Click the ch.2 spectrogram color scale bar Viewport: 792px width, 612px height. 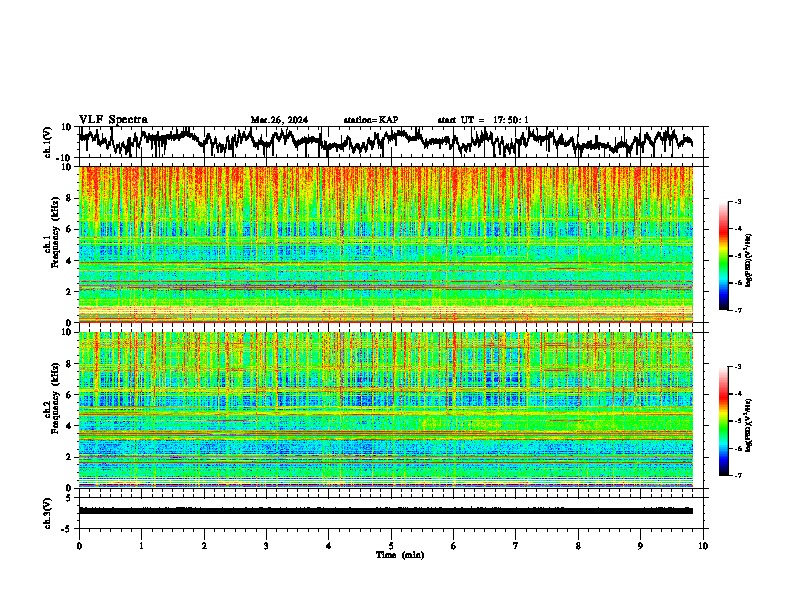pyautogui.click(x=723, y=421)
